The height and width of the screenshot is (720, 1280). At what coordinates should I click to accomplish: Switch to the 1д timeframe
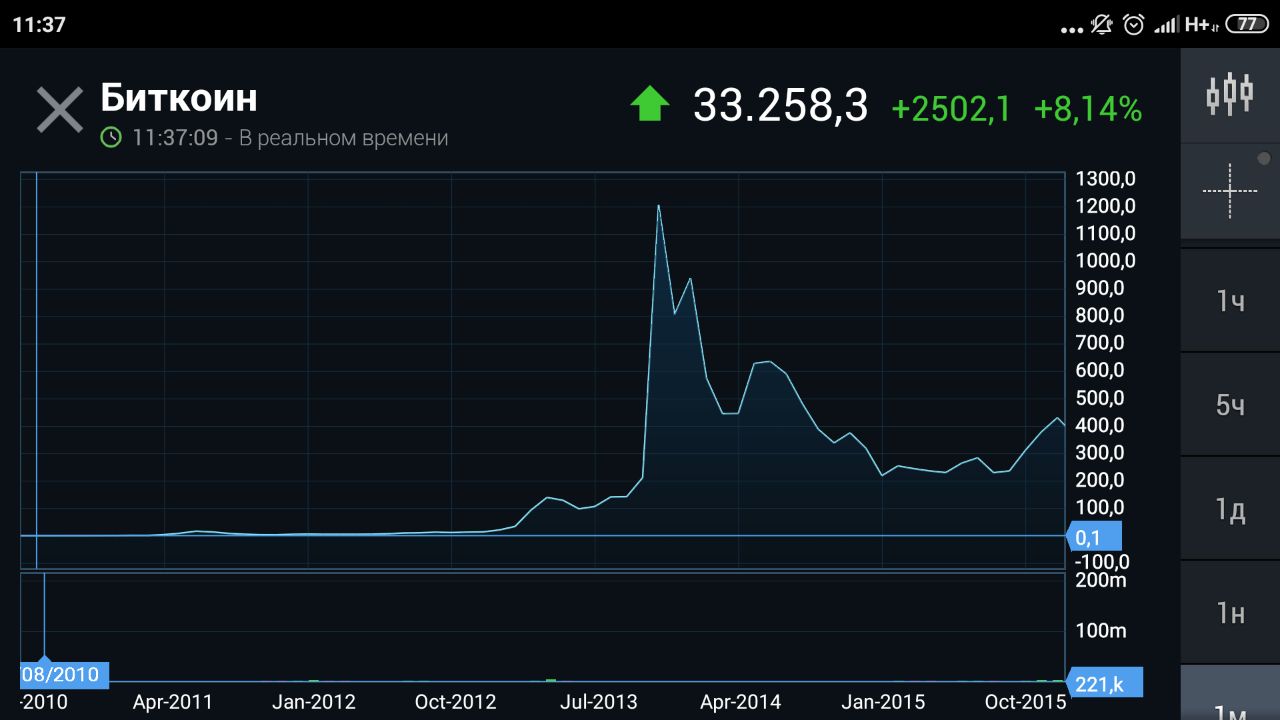[x=1230, y=509]
